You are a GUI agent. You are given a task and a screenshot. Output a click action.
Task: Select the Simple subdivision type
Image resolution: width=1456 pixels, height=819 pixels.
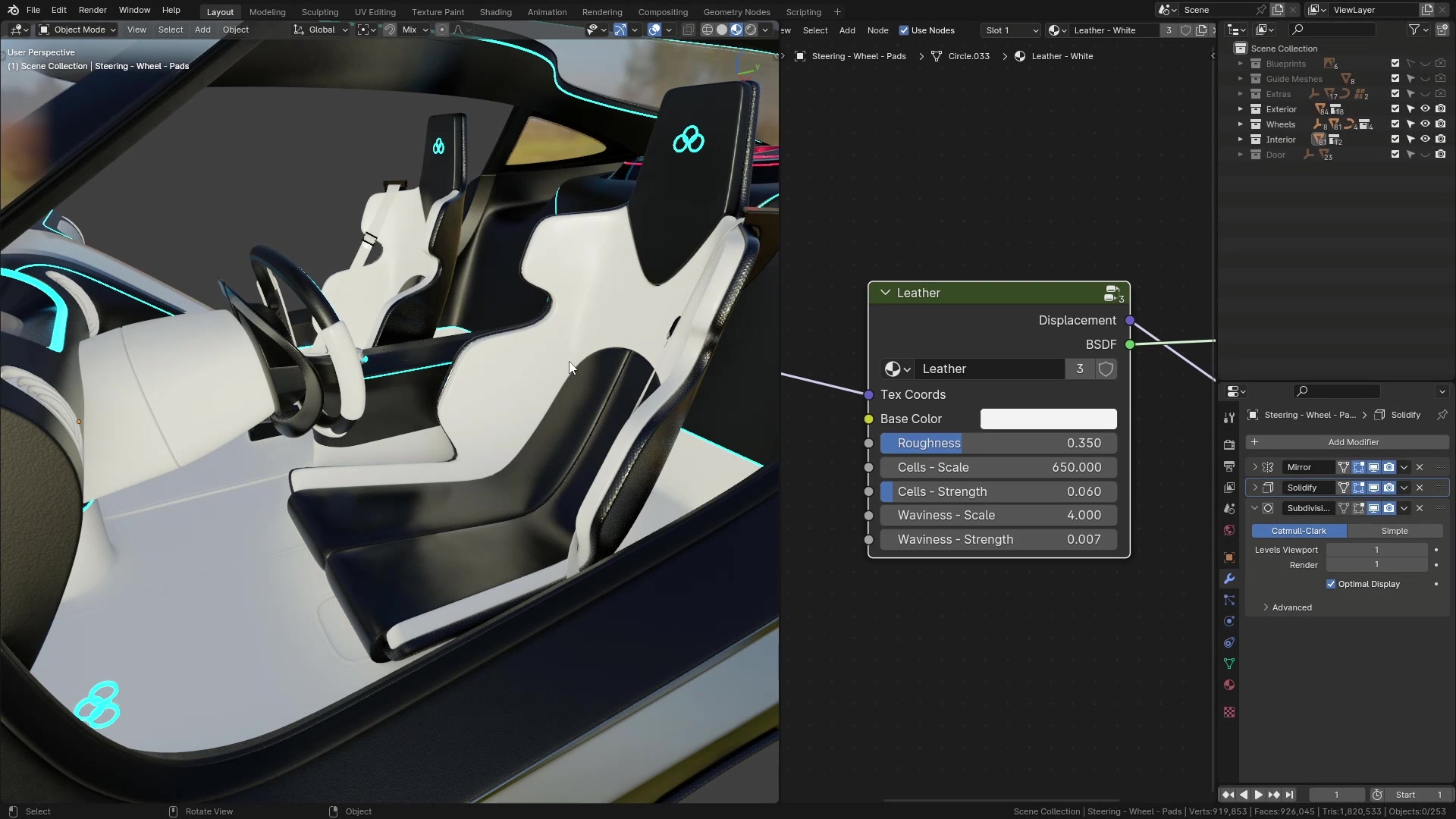(x=1394, y=531)
